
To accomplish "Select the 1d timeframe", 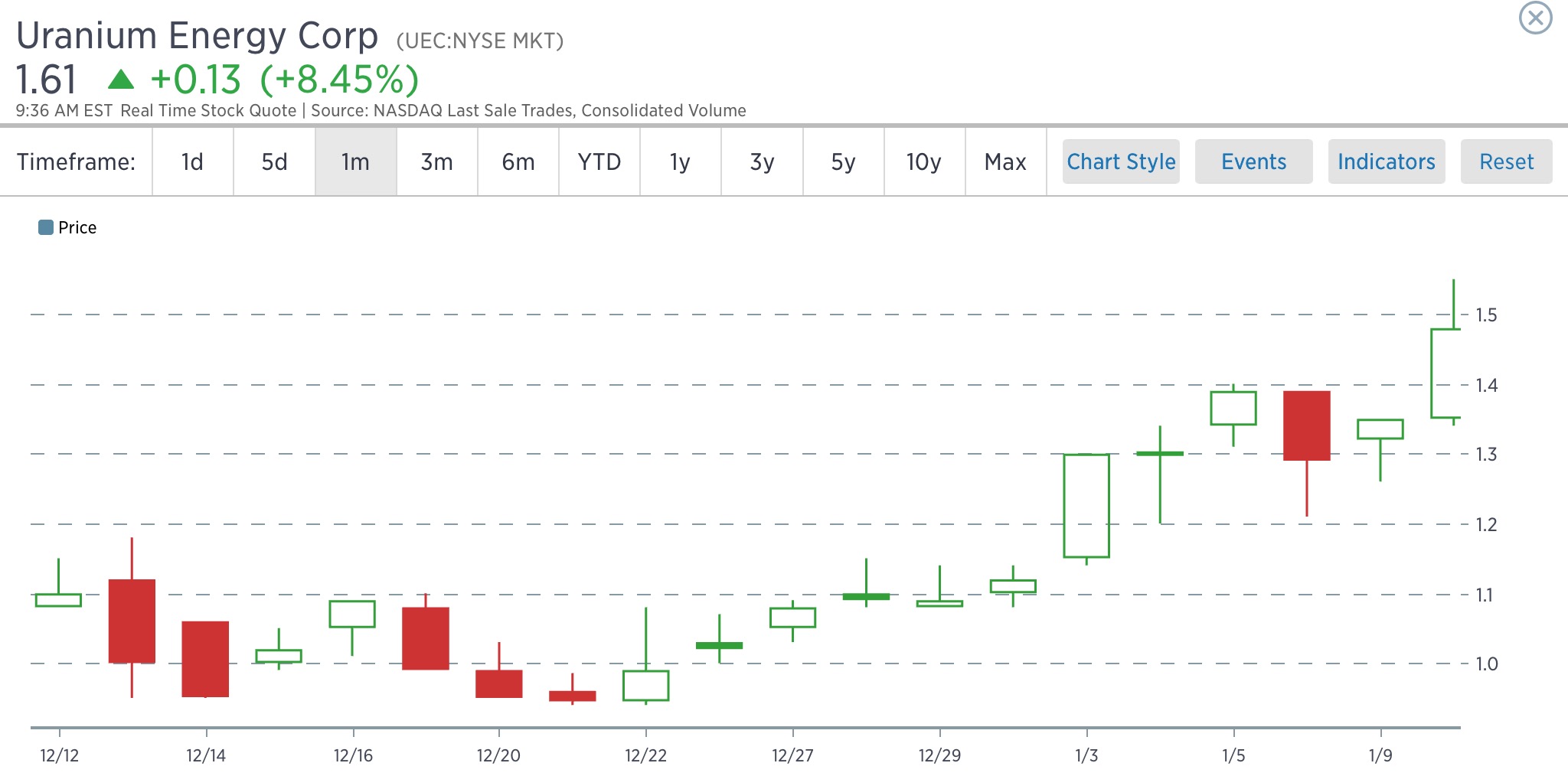I will 192,161.
